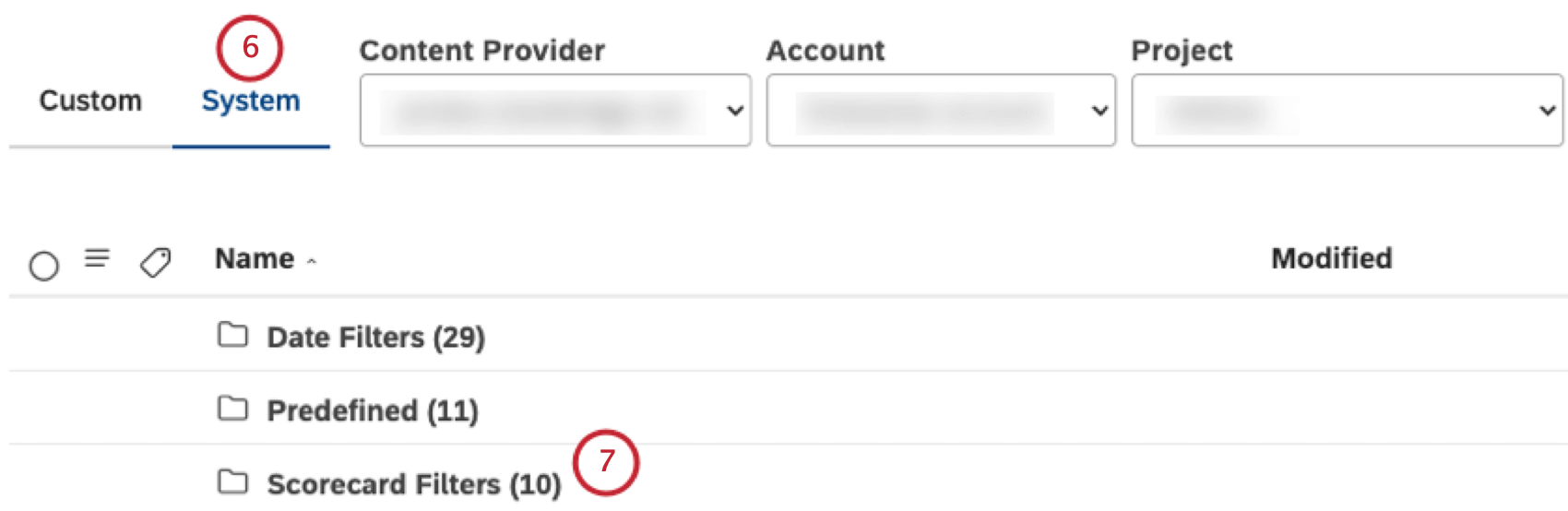The height and width of the screenshot is (511, 1568).
Task: Click the labels tag icon in header
Action: tap(156, 262)
